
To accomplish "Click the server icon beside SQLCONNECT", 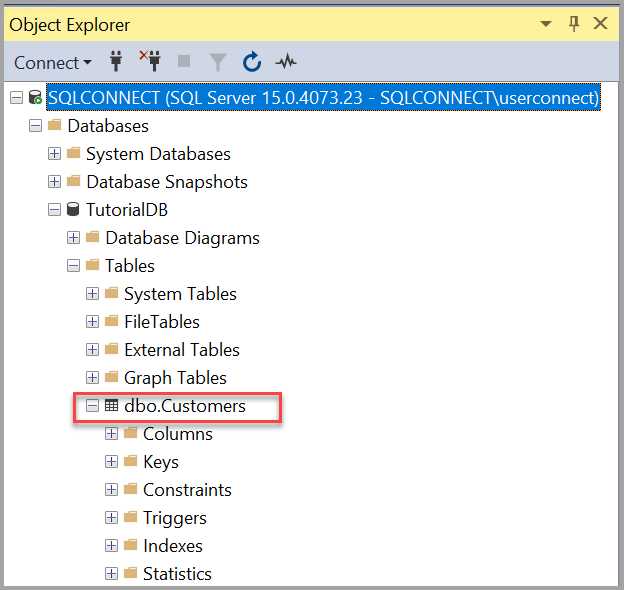I will pos(35,97).
